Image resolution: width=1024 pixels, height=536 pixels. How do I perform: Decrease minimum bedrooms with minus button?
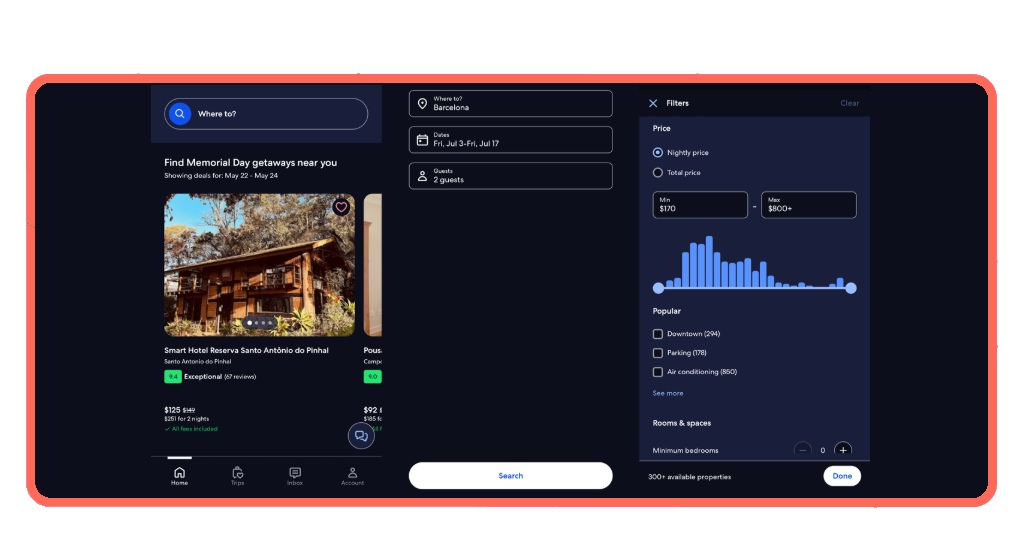[803, 450]
